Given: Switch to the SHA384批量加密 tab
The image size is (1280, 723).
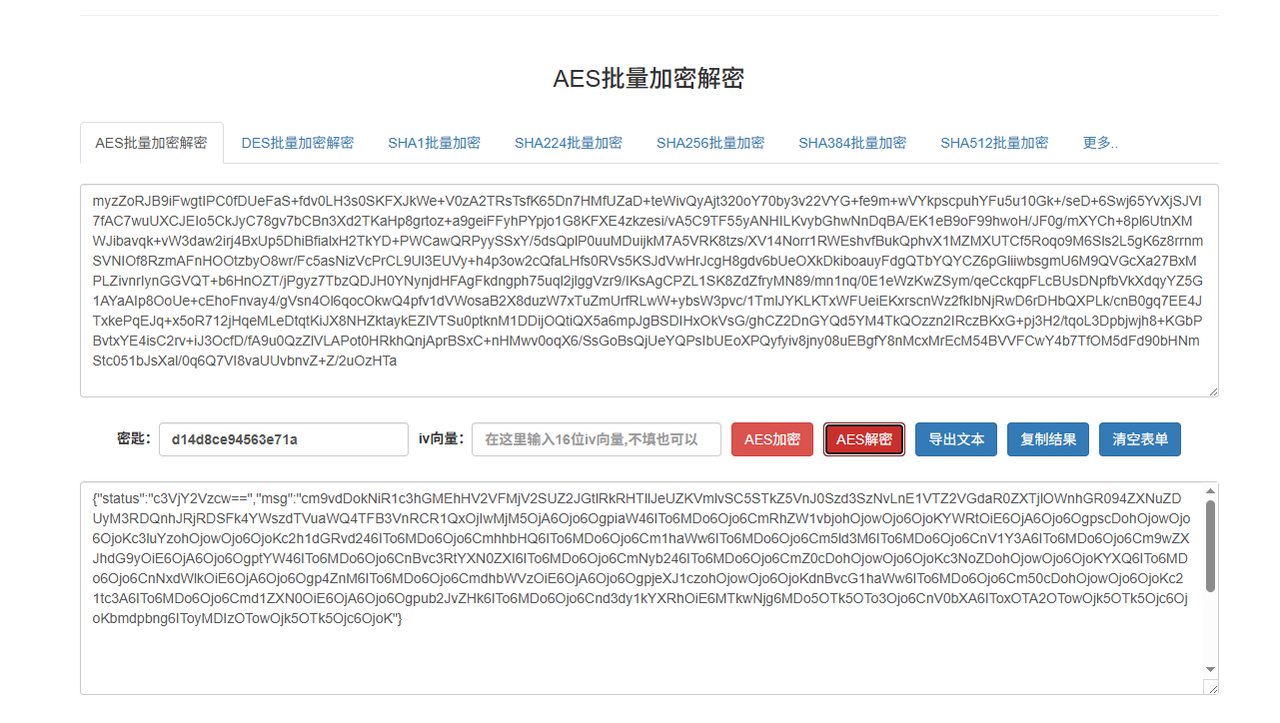Looking at the screenshot, I should 852,143.
